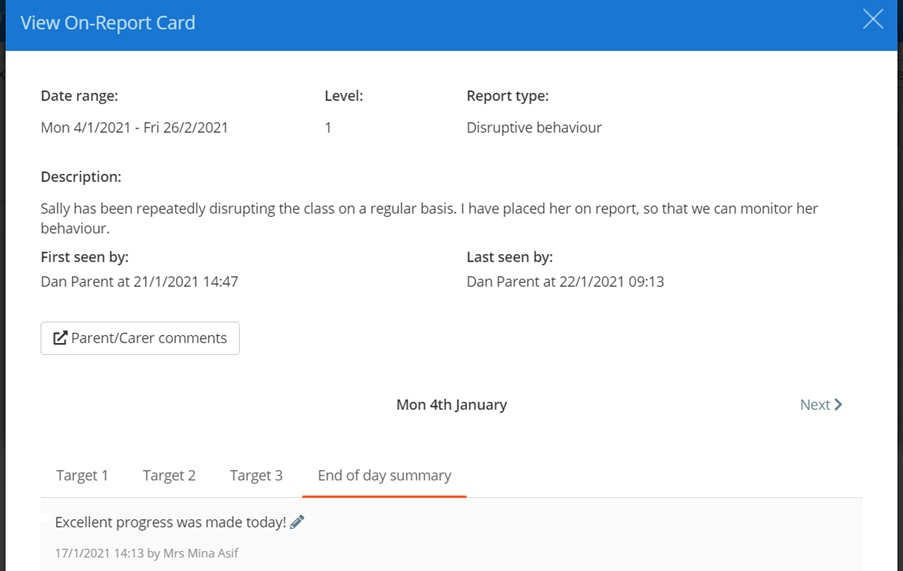Screen dimensions: 903x571
Task: Switch to the Target 2 tab
Action: 169,475
